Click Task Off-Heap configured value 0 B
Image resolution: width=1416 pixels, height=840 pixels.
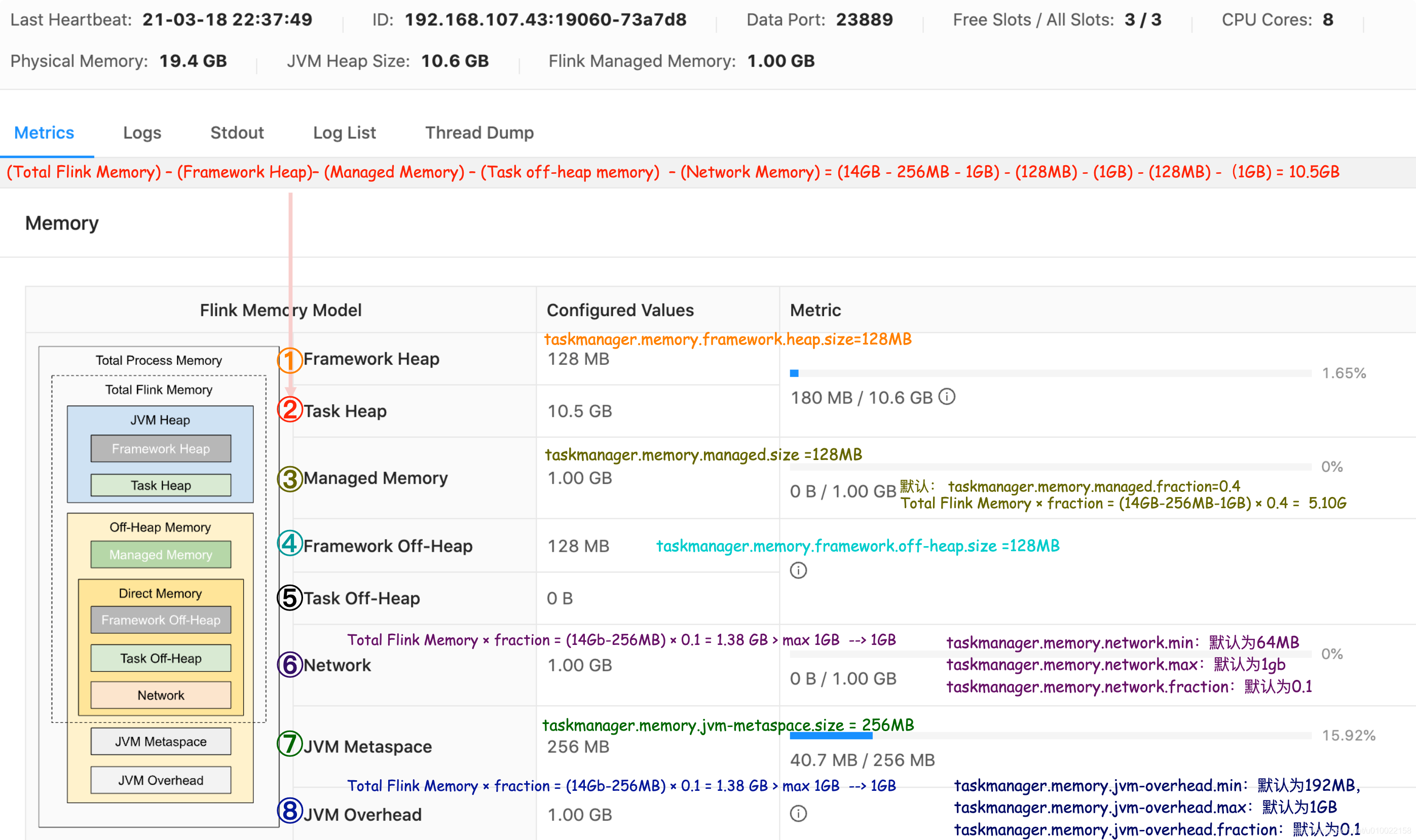560,598
